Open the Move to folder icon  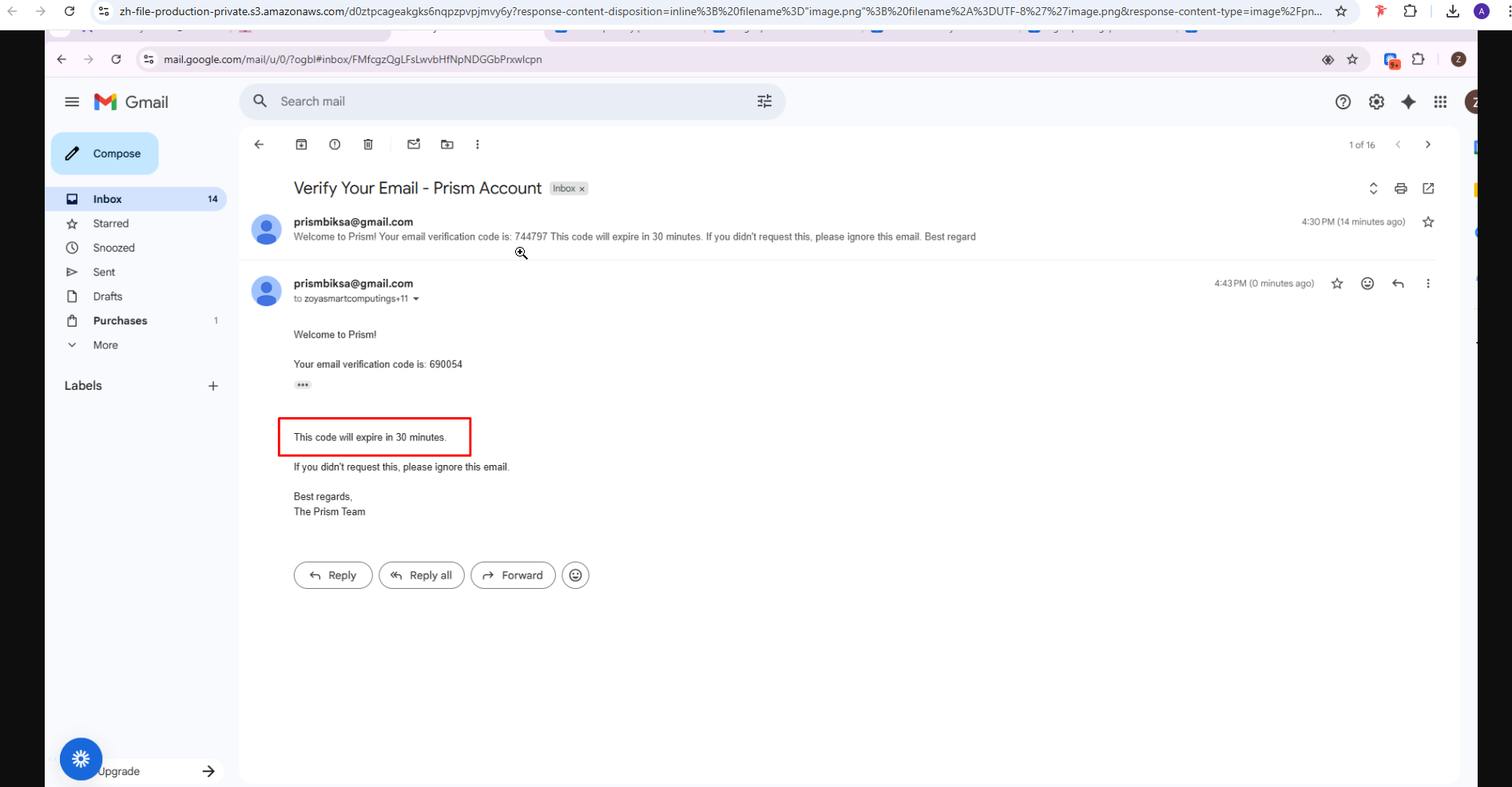pos(447,145)
